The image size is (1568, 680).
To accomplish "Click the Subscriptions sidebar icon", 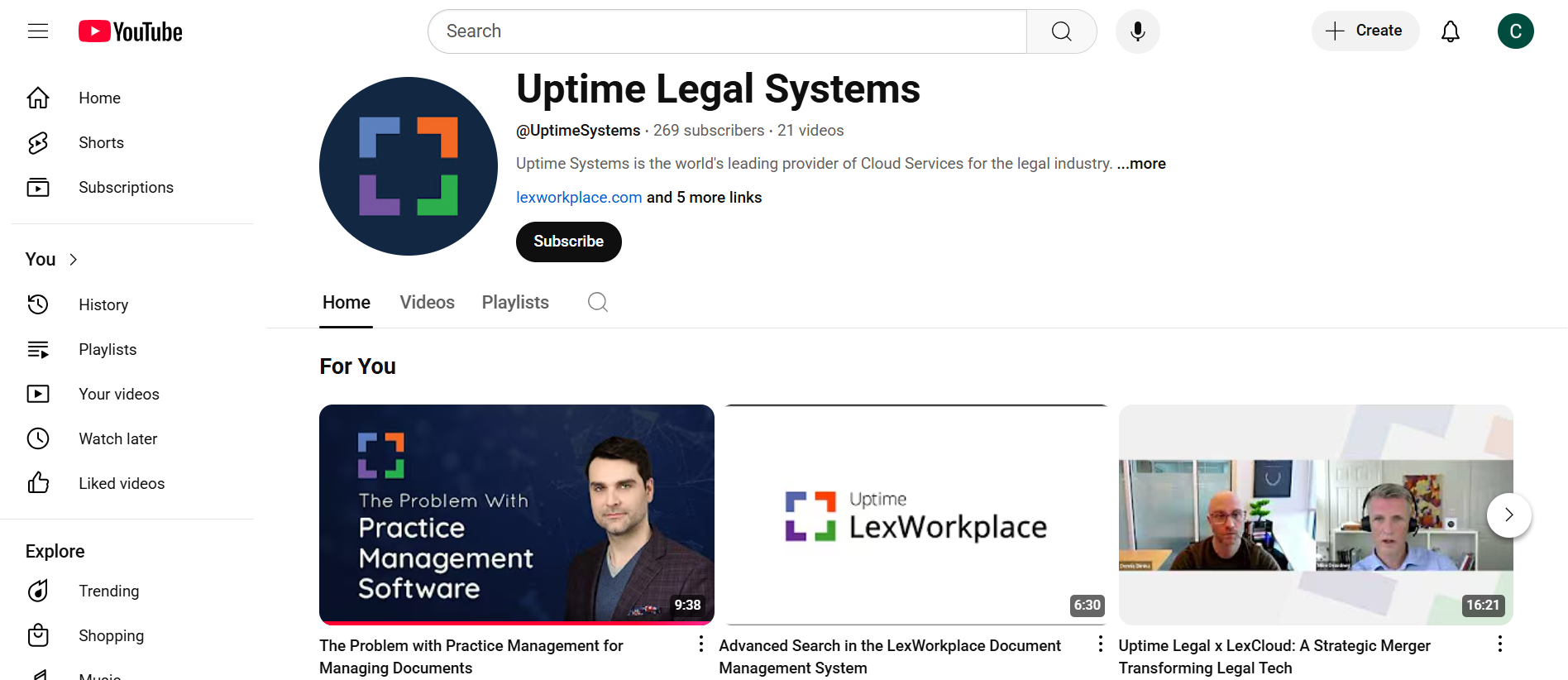I will [x=38, y=187].
